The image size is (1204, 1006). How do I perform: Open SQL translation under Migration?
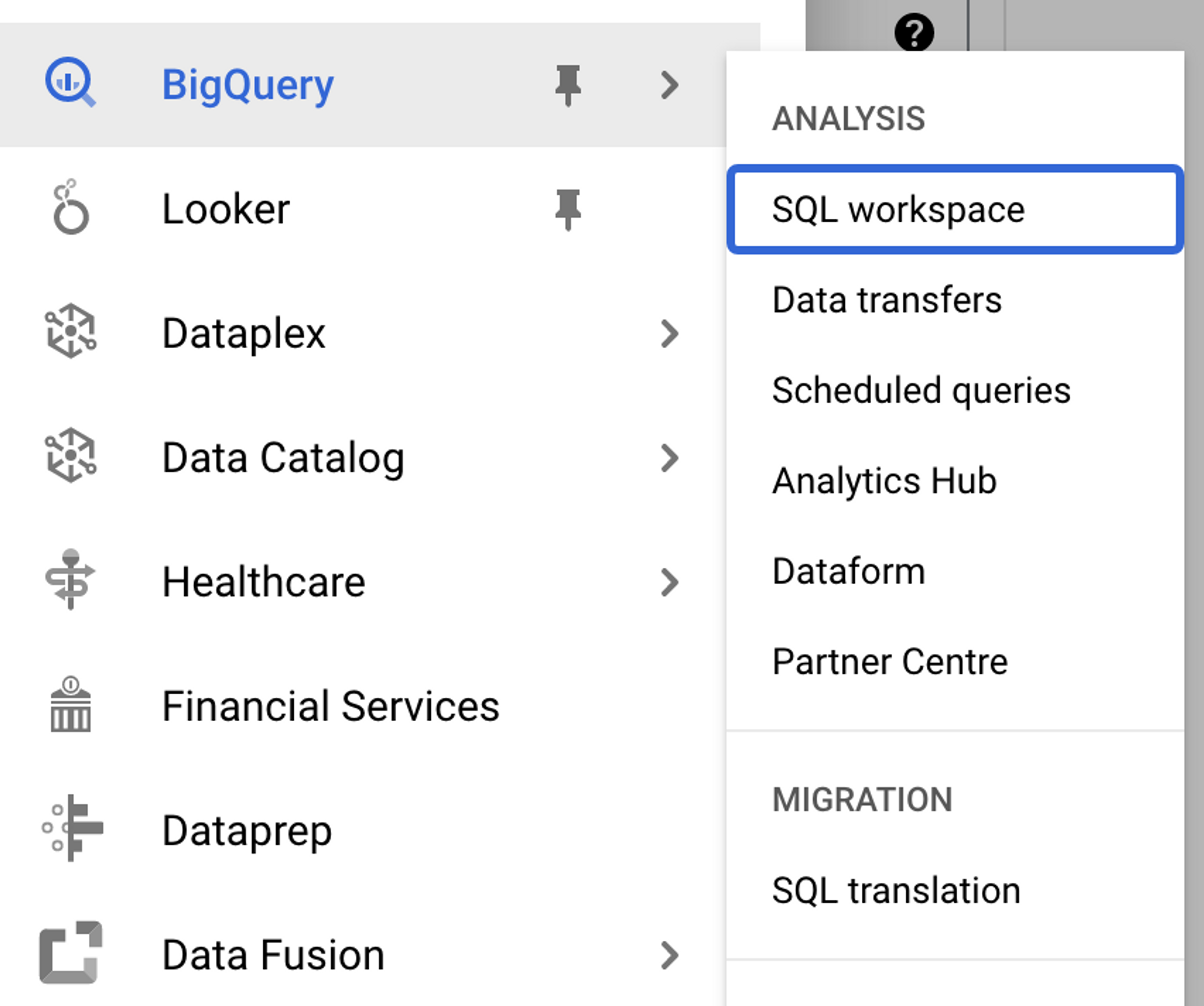tap(955, 890)
